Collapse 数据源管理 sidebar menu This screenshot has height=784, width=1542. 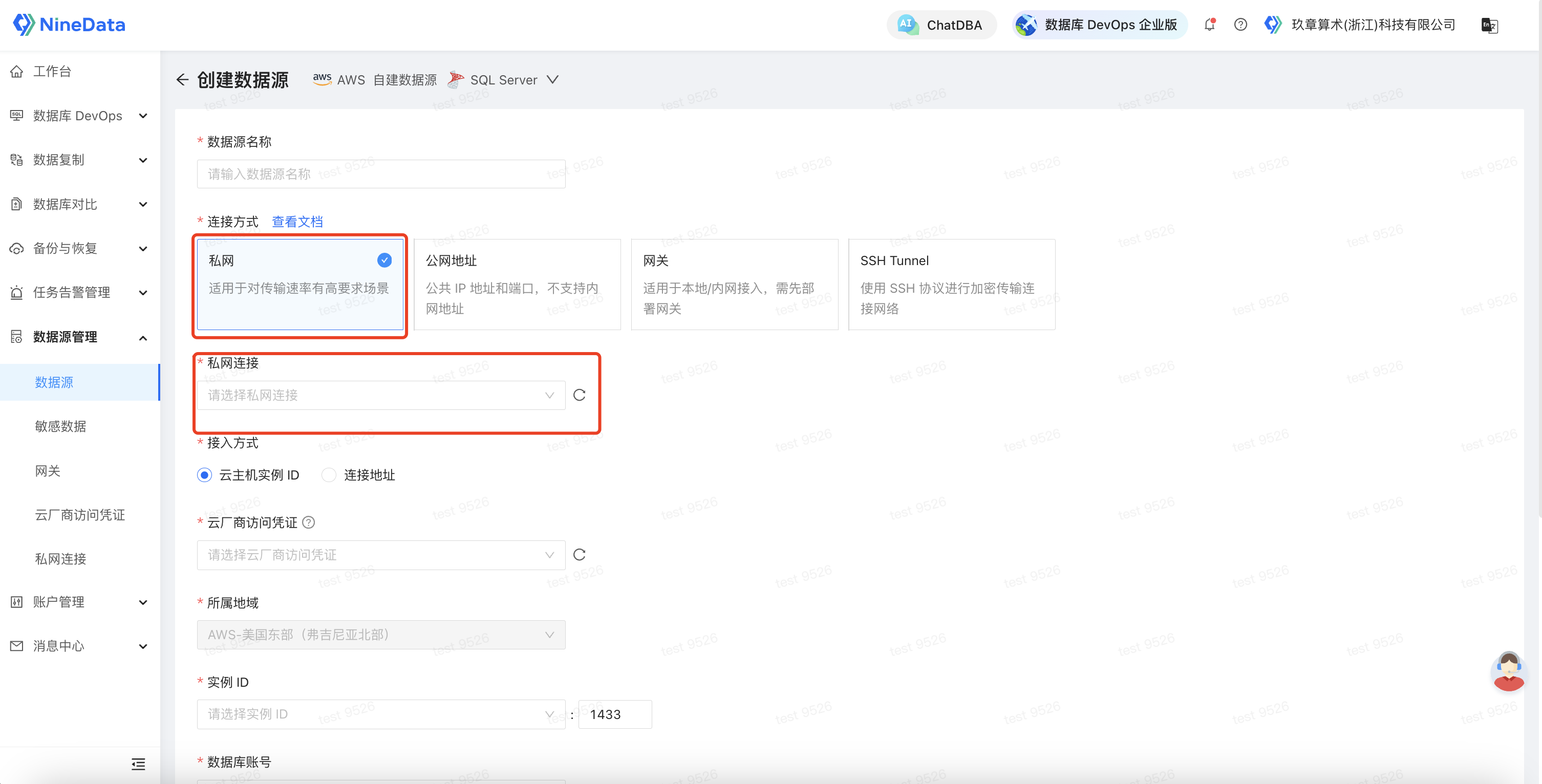coord(80,337)
